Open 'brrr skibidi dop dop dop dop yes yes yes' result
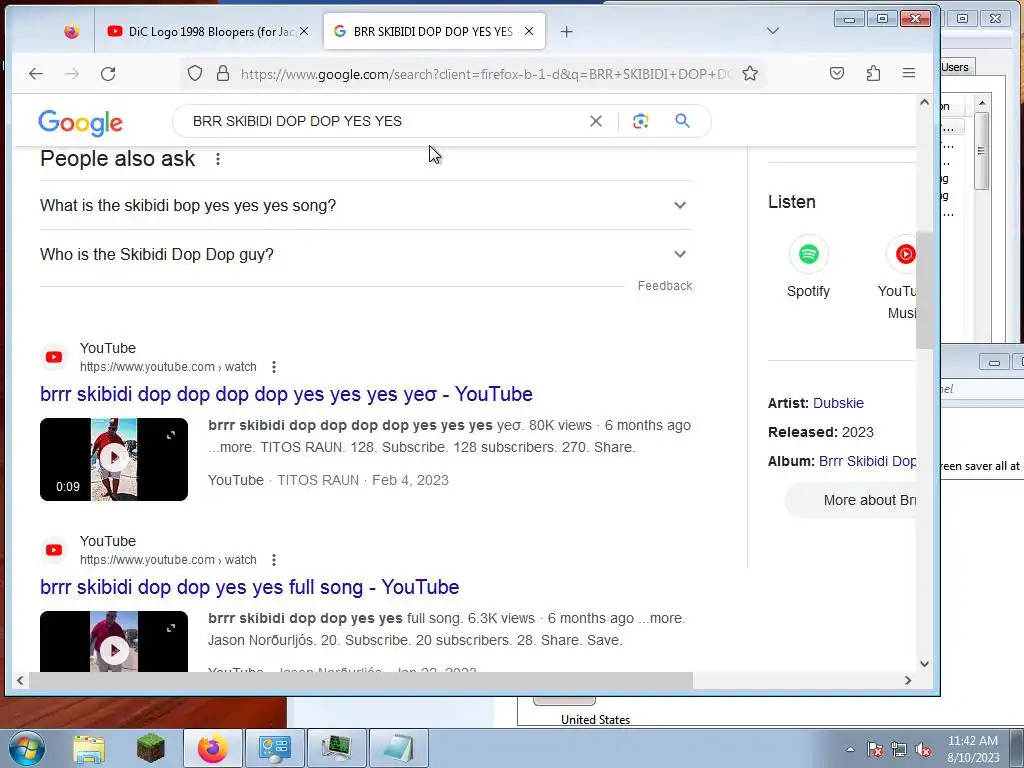 tap(286, 394)
